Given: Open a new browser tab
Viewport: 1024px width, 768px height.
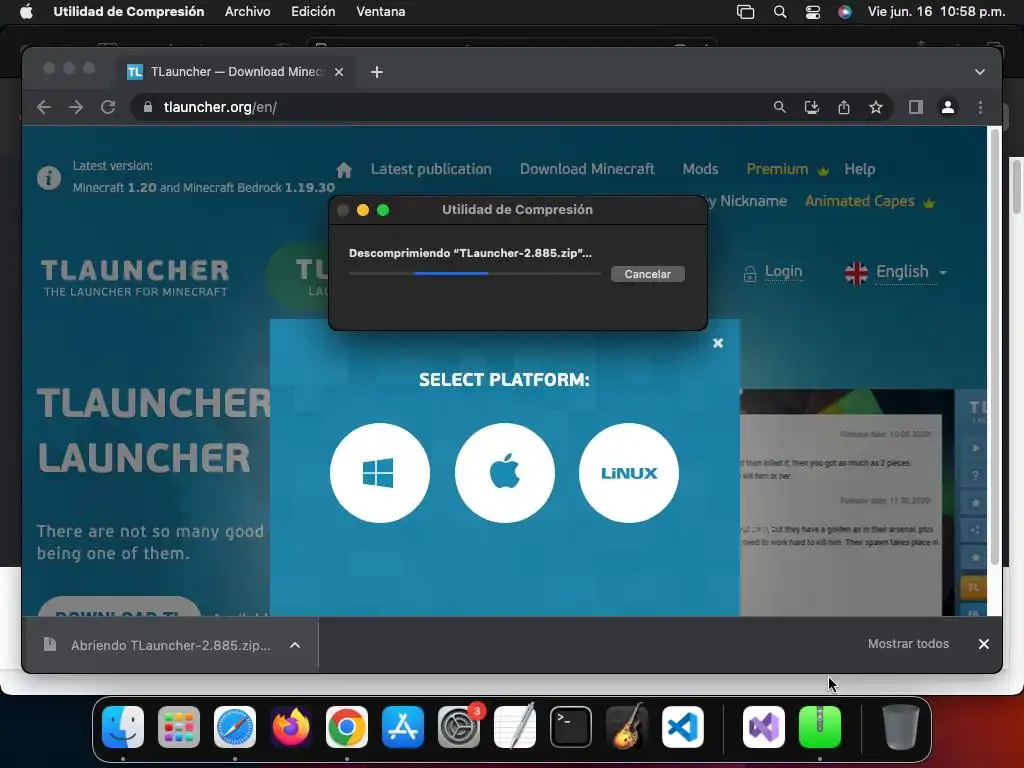Looking at the screenshot, I should (377, 72).
